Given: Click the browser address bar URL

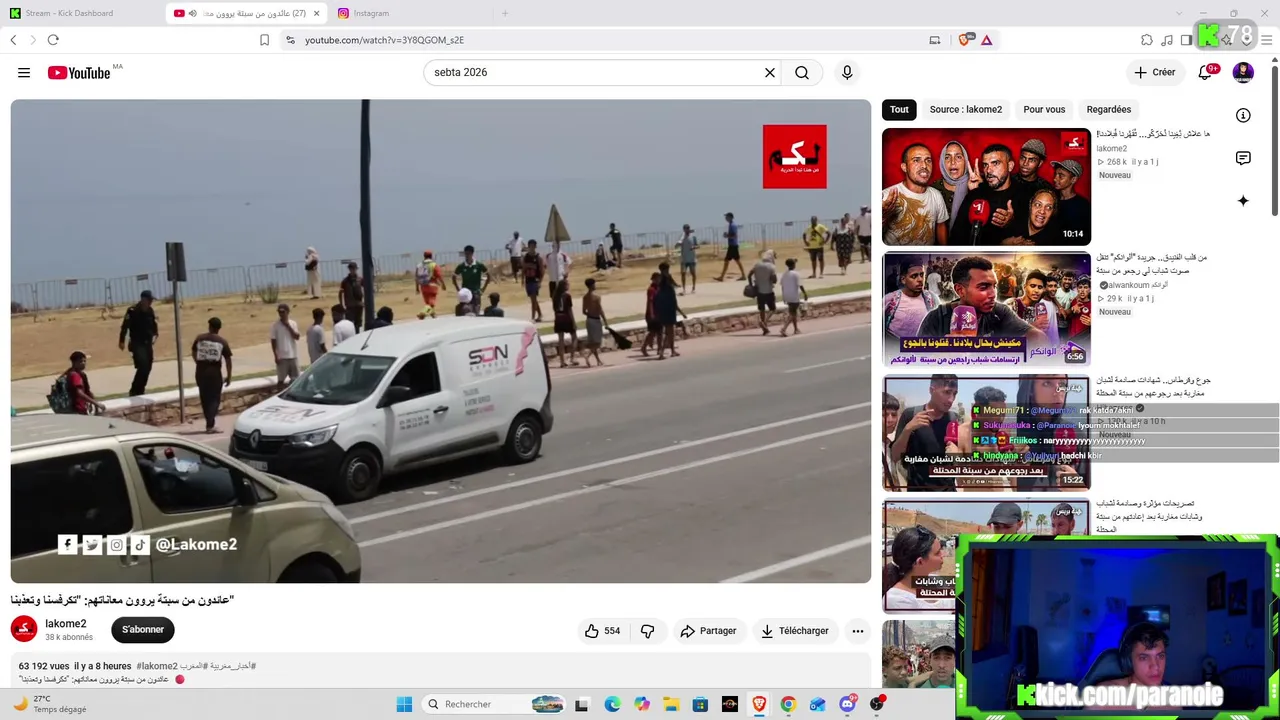Looking at the screenshot, I should 385,40.
